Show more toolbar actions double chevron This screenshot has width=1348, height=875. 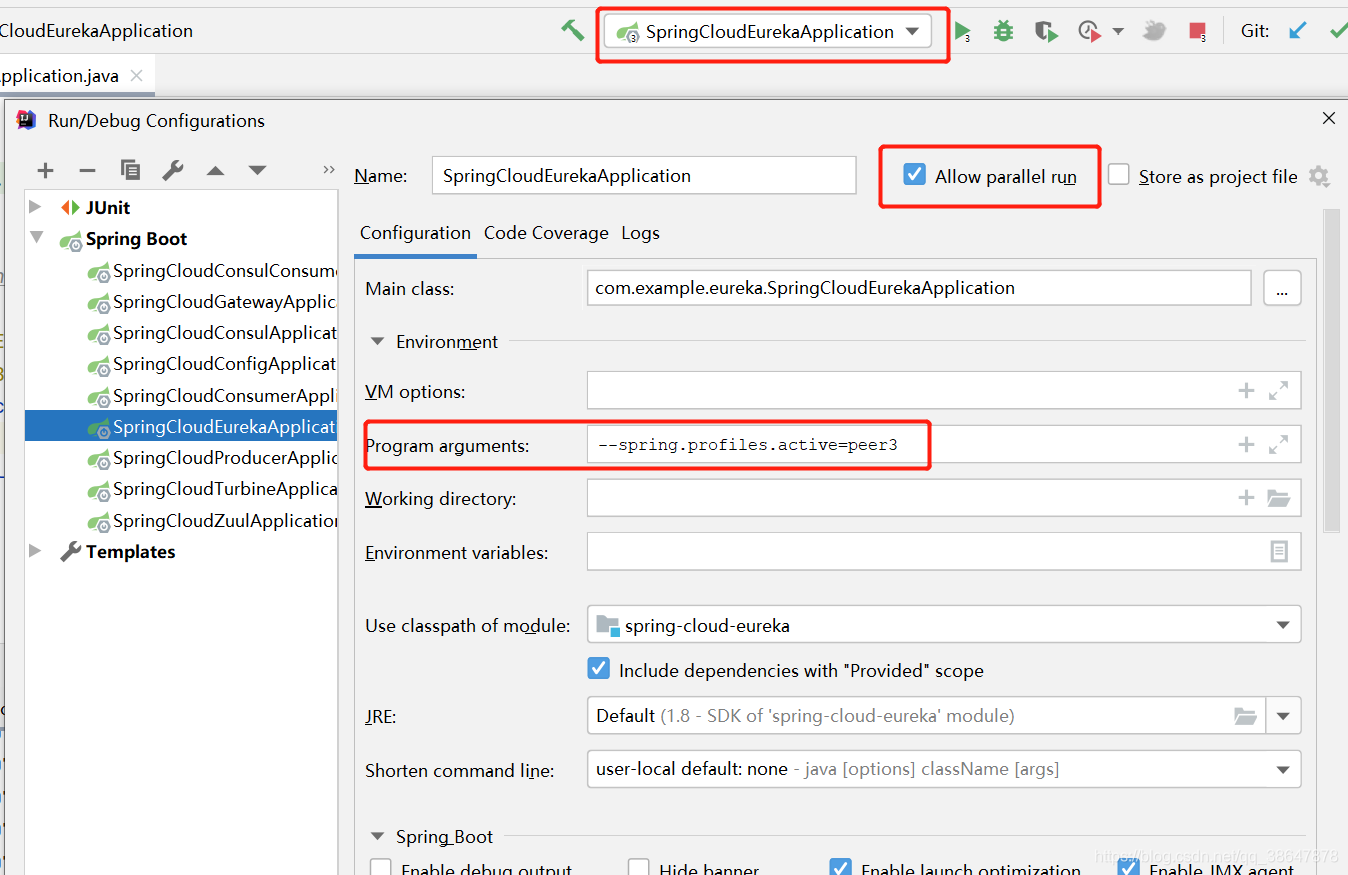click(x=328, y=170)
